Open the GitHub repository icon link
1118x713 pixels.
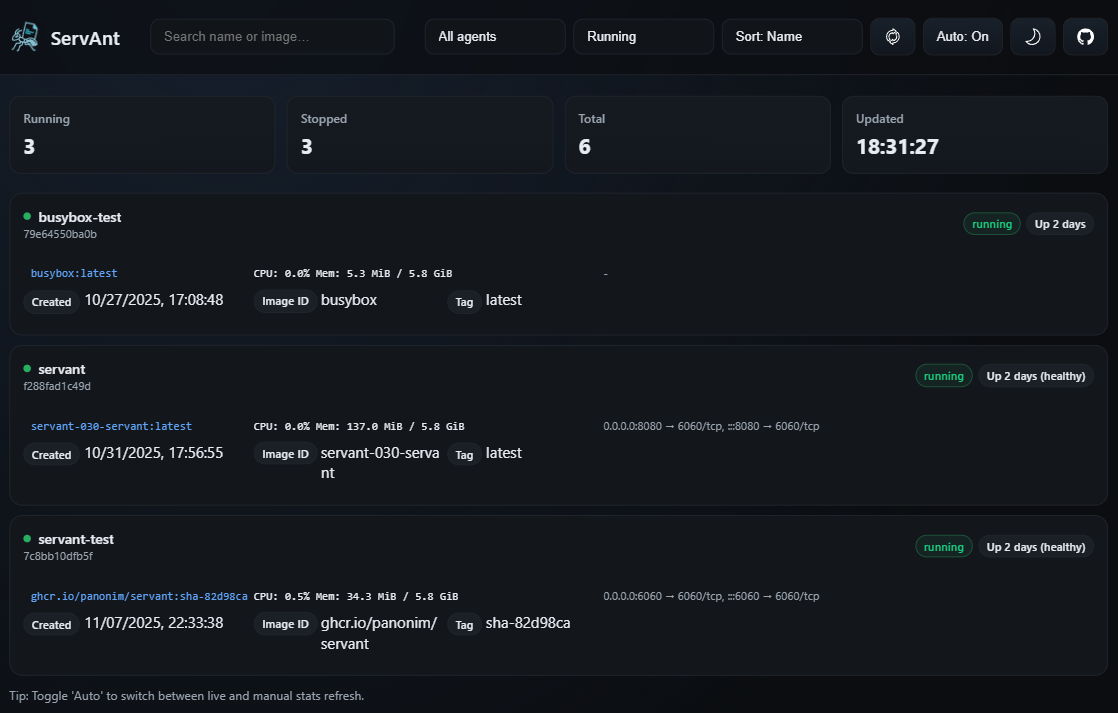[x=1085, y=37]
